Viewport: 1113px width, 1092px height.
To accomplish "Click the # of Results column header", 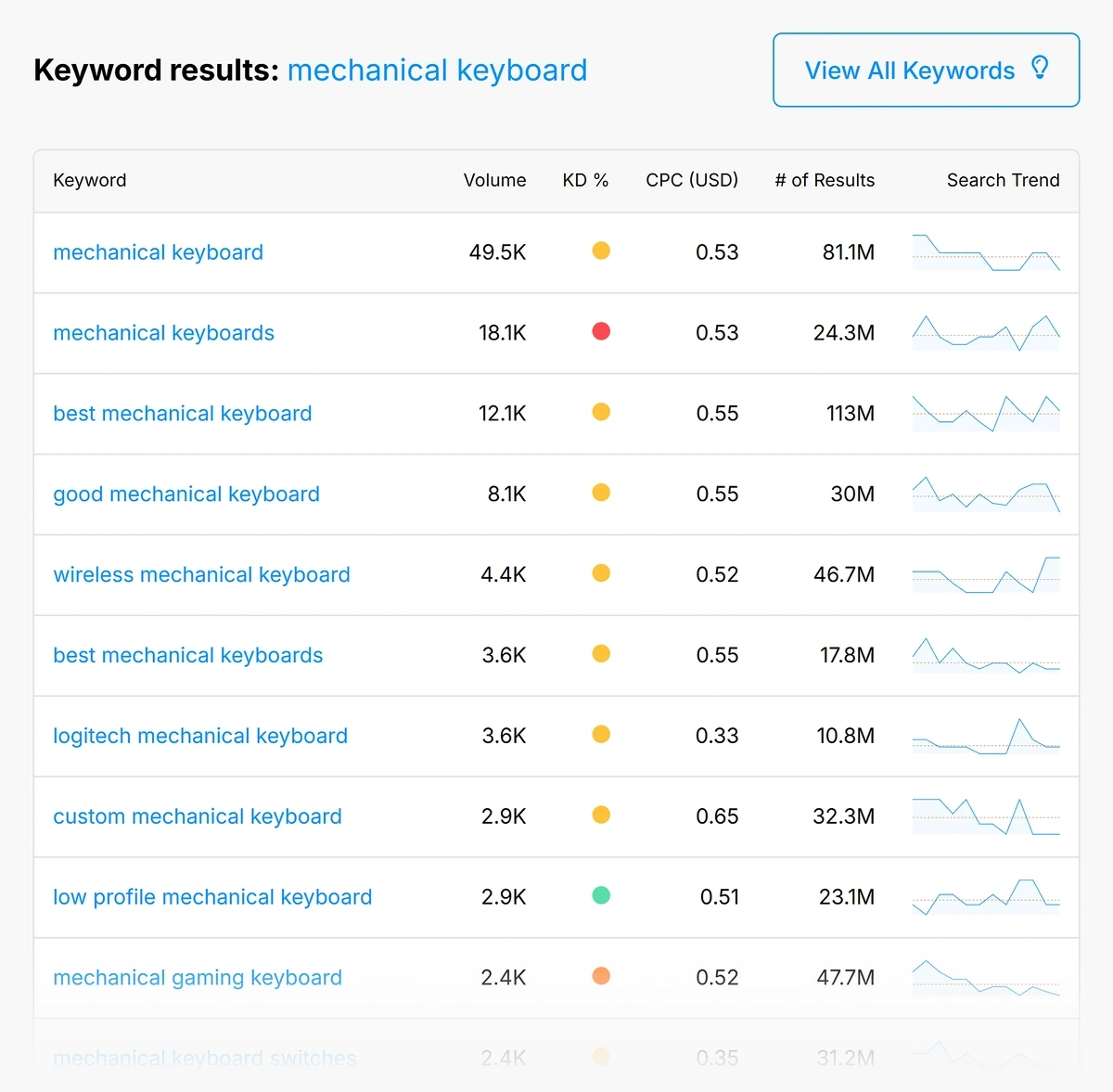I will coord(825,180).
